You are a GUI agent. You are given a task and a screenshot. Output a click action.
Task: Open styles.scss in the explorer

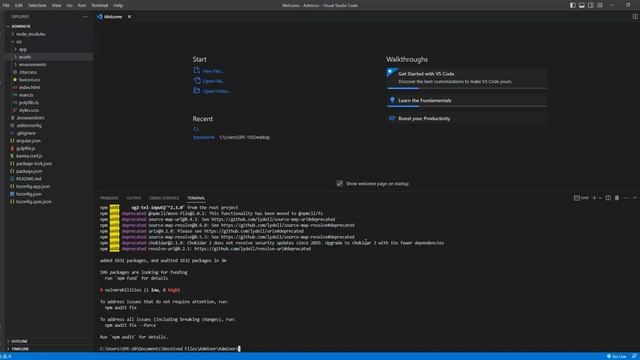pyautogui.click(x=29, y=110)
